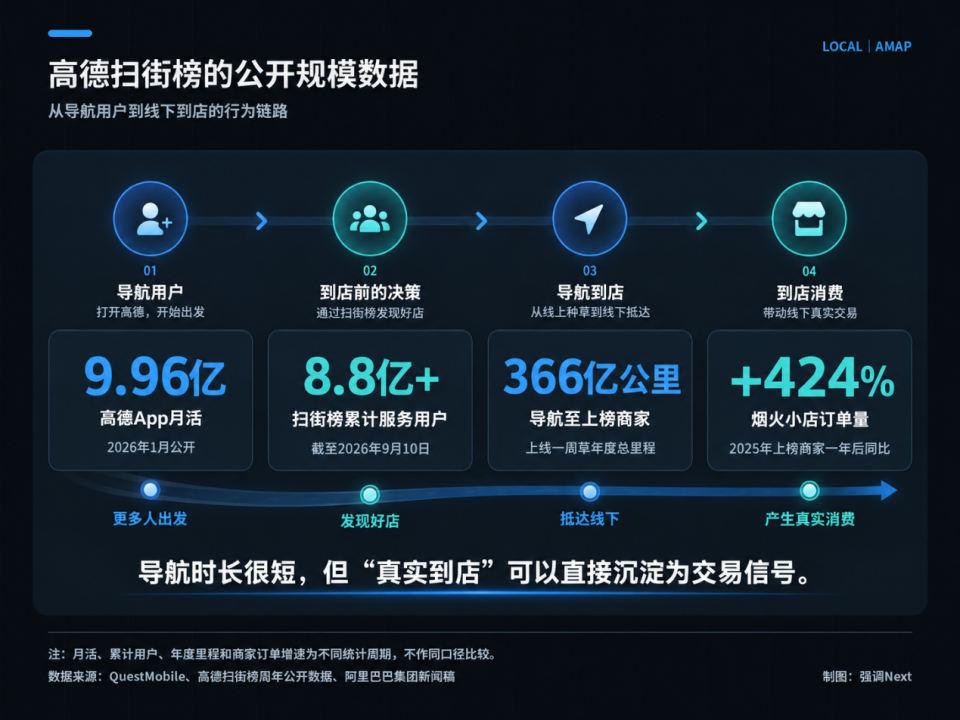This screenshot has height=720, width=960.
Task: Click the 更多人出发 timeline label
Action: (x=150, y=519)
